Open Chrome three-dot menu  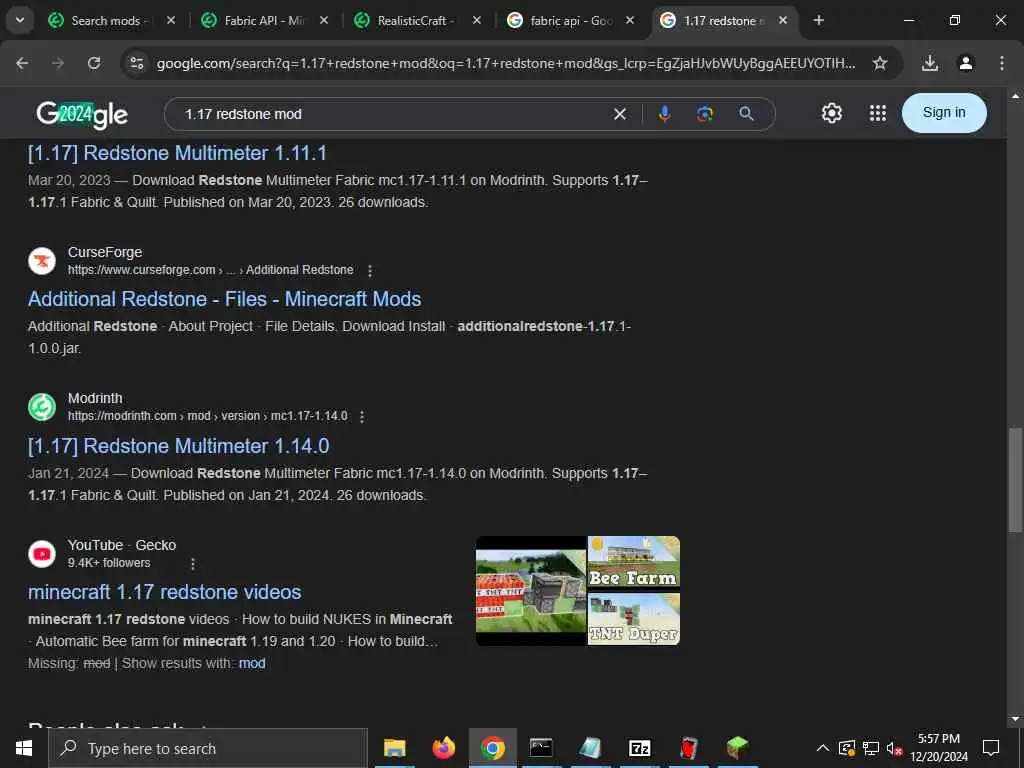(1002, 63)
